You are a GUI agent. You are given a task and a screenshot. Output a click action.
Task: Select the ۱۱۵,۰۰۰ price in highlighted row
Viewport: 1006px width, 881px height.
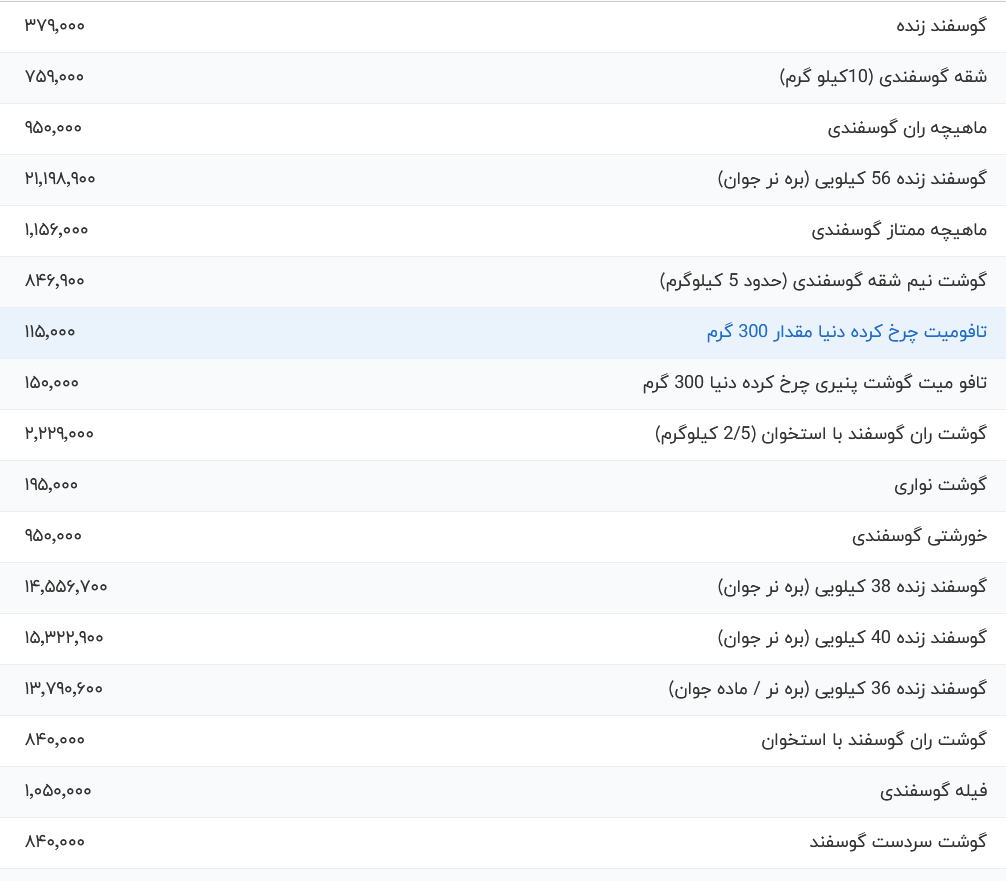(x=50, y=332)
